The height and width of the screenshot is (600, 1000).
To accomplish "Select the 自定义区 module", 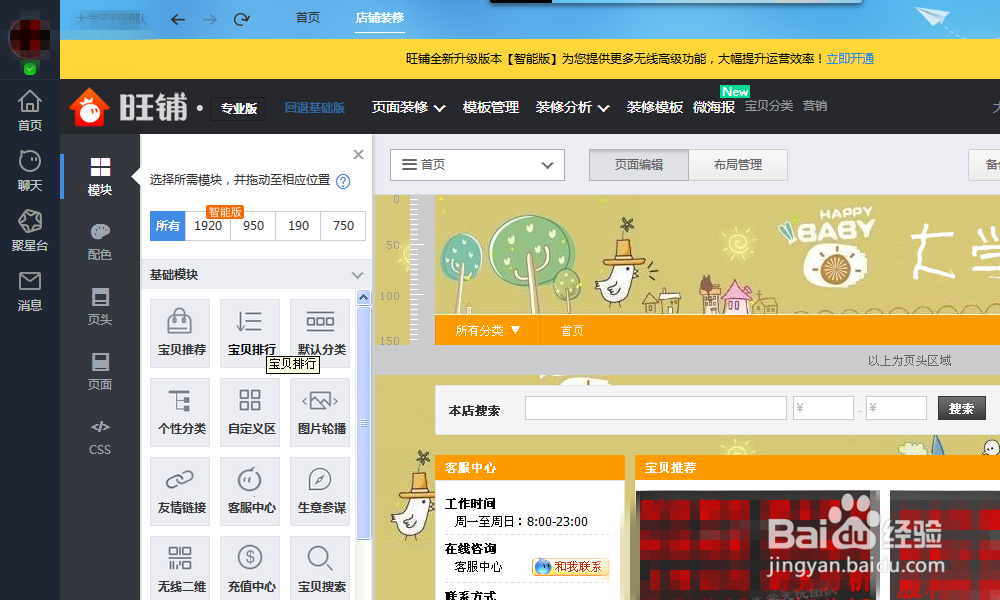I will (x=250, y=413).
